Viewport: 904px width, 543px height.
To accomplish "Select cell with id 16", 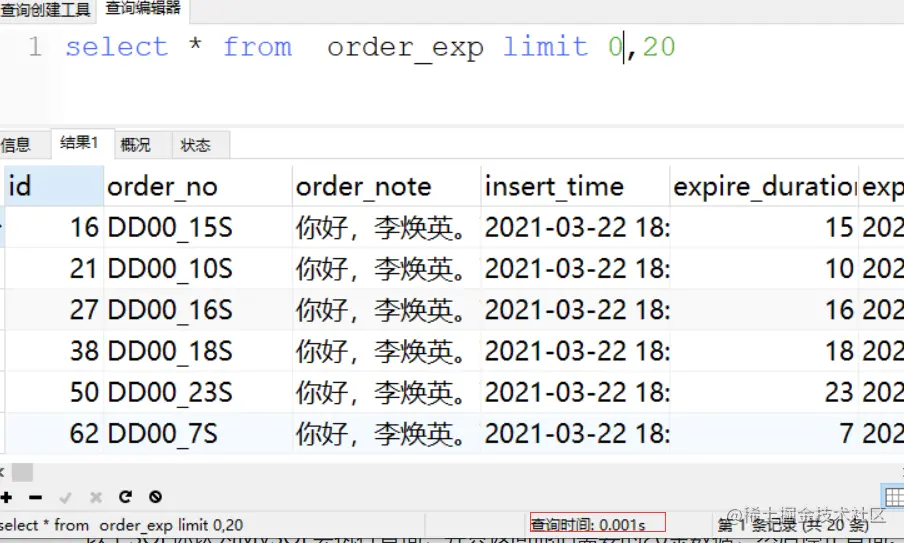I will point(54,227).
